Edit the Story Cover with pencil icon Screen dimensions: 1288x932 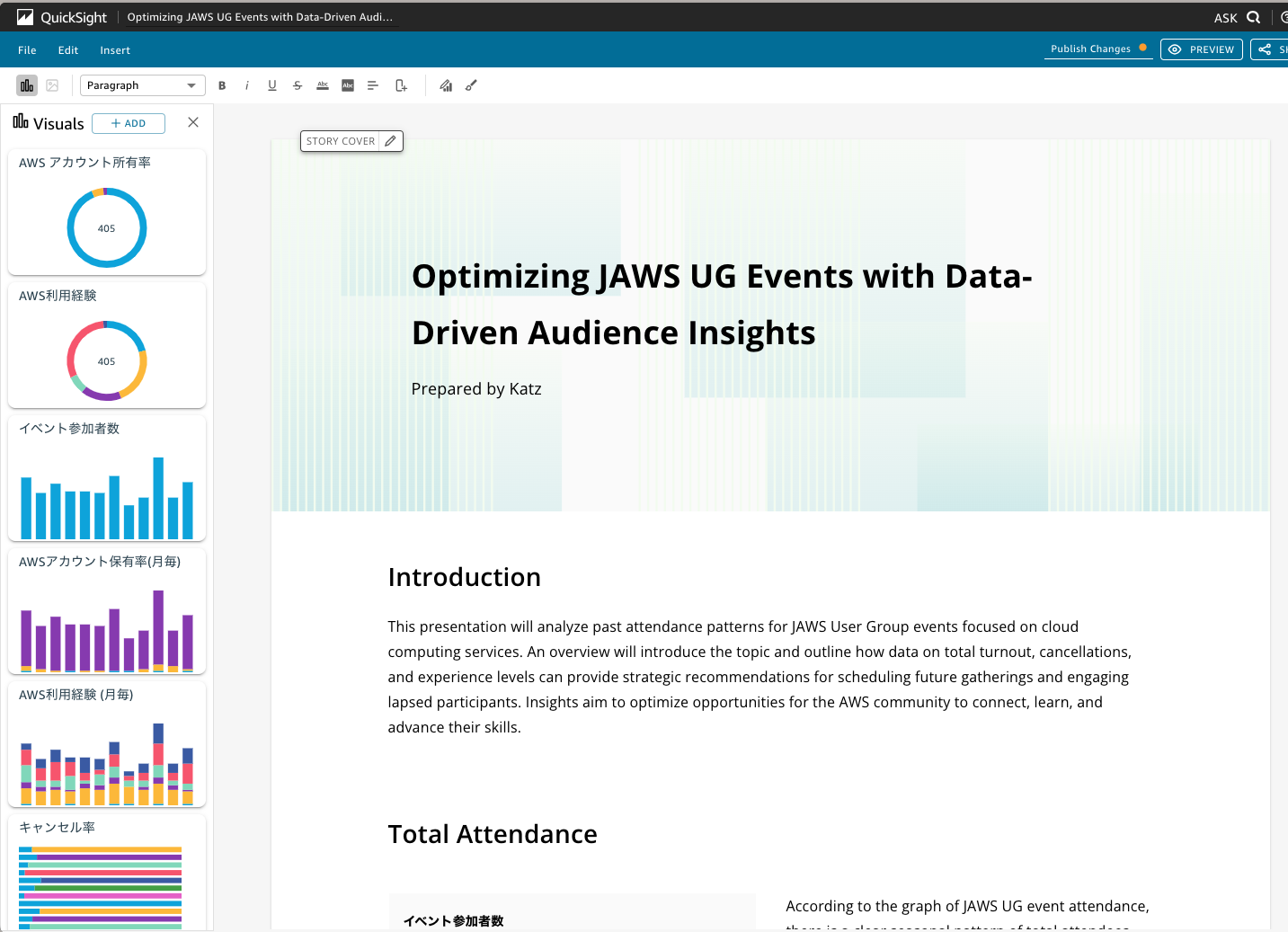(390, 141)
